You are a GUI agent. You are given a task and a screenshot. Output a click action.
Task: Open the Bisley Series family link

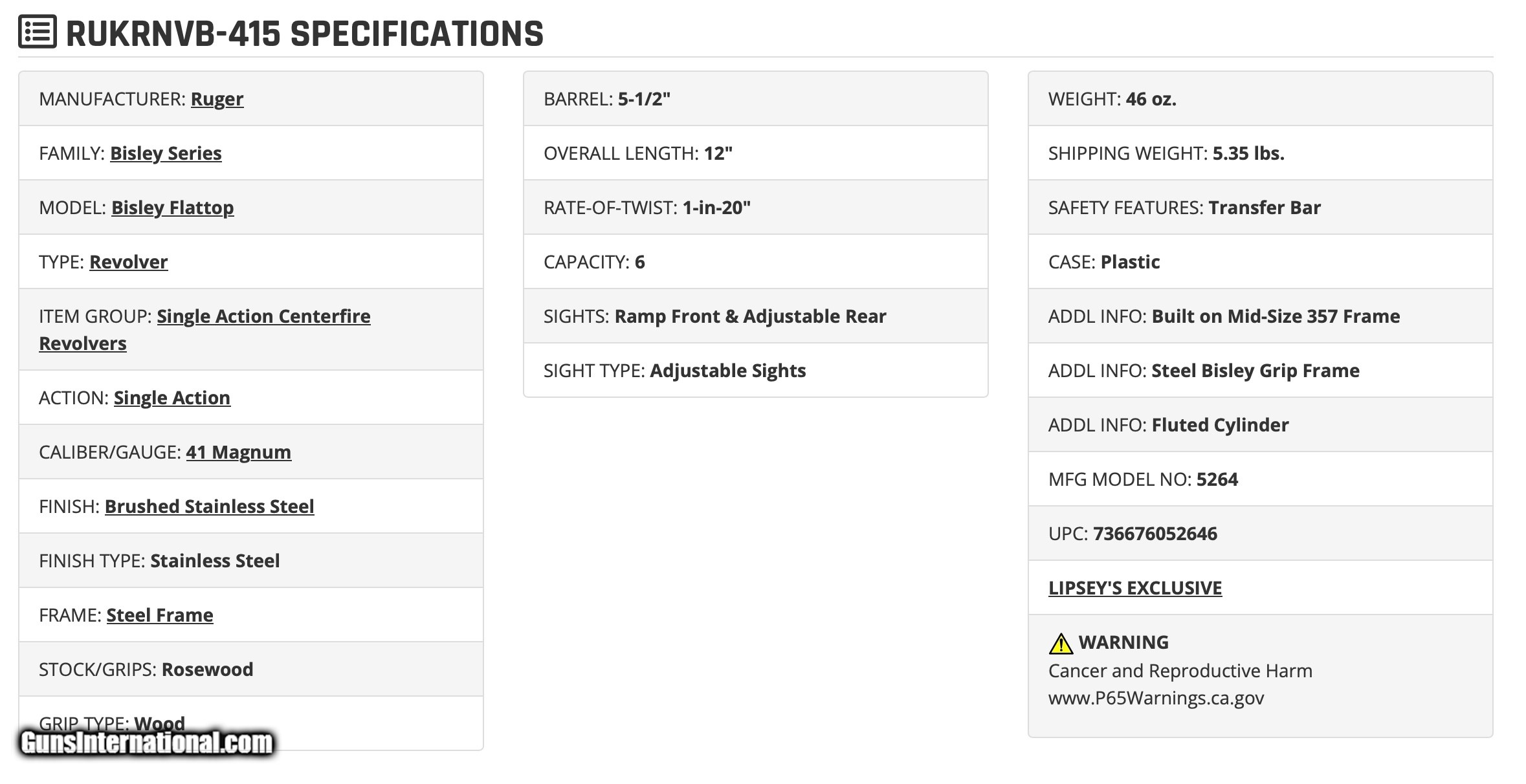click(166, 153)
